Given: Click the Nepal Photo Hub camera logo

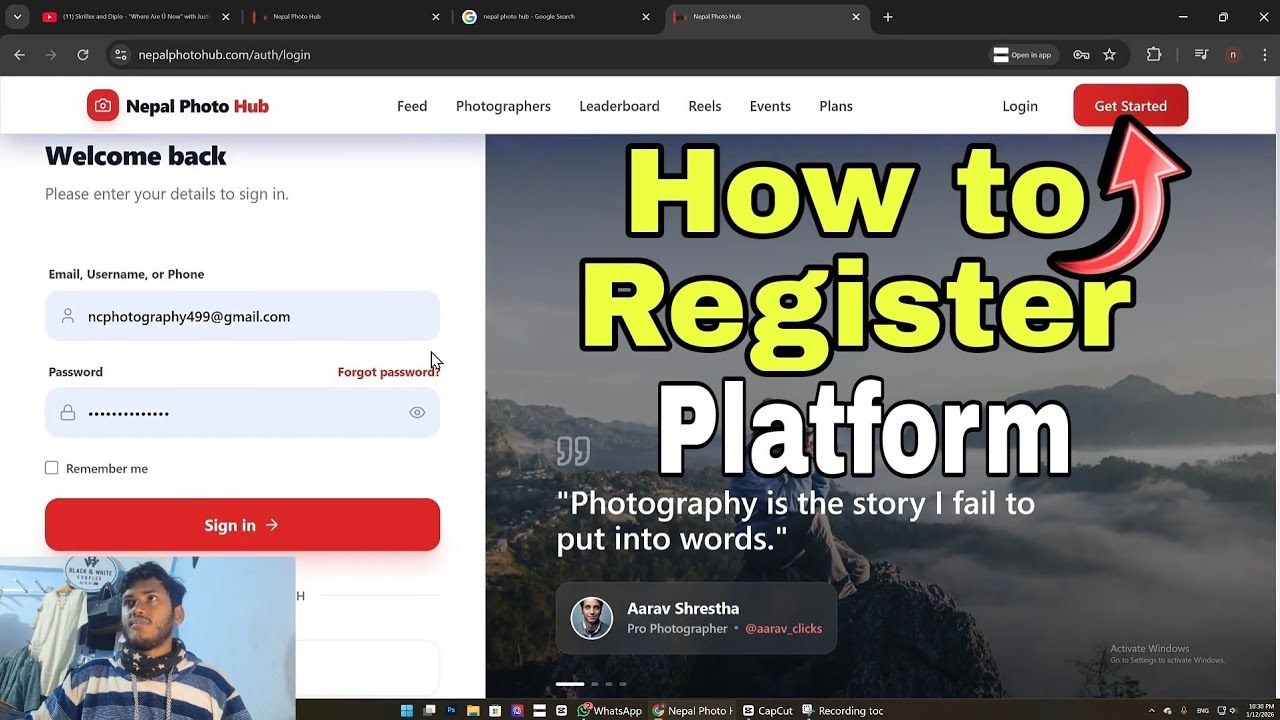Looking at the screenshot, I should [102, 106].
